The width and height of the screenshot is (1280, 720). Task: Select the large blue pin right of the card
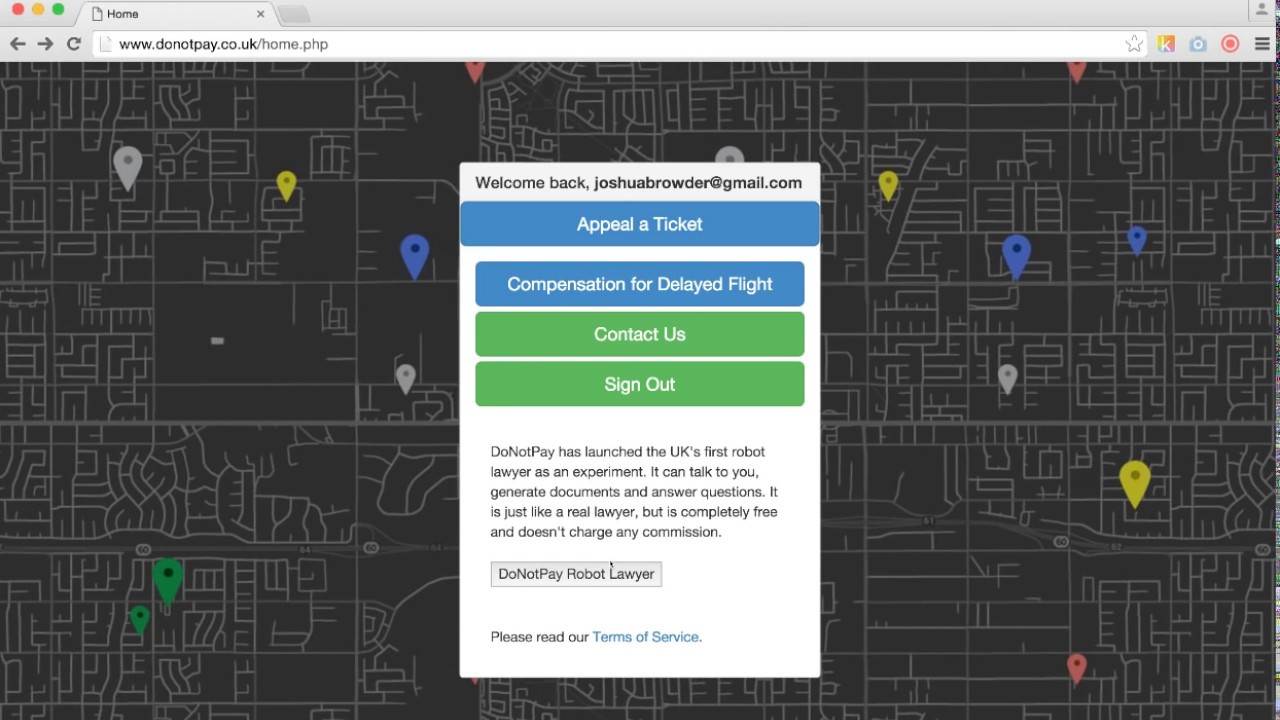pos(1016,256)
